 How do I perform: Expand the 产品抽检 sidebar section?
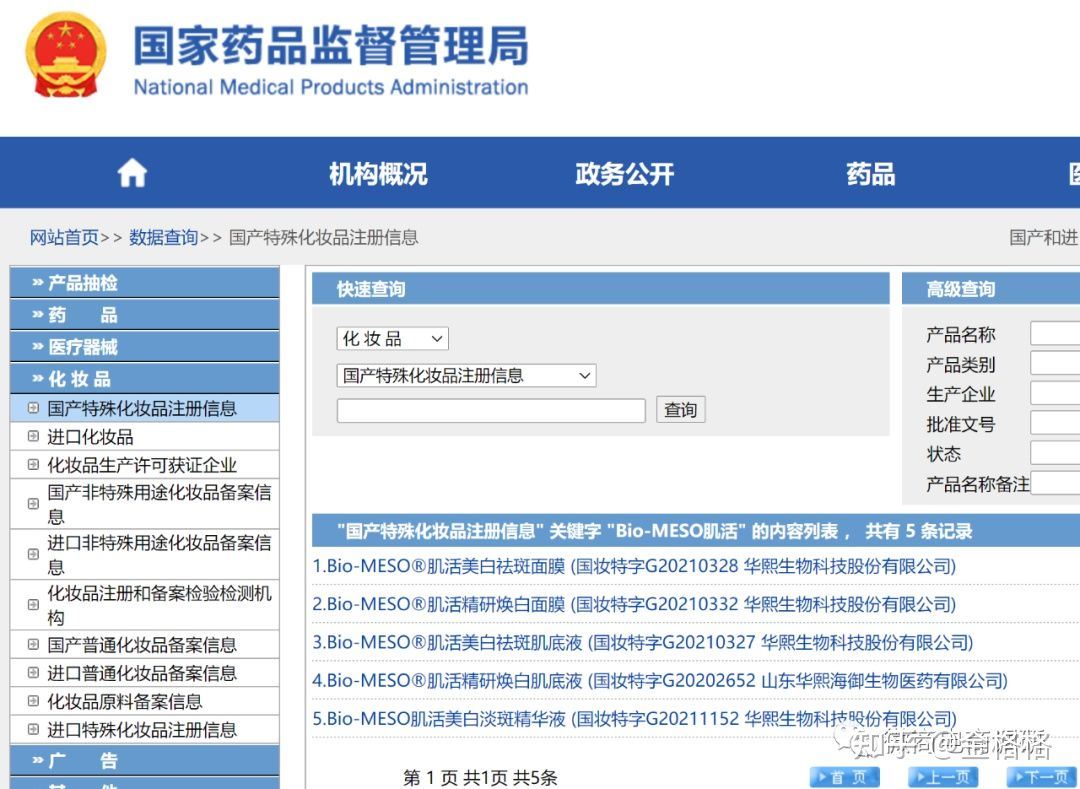coord(145,283)
